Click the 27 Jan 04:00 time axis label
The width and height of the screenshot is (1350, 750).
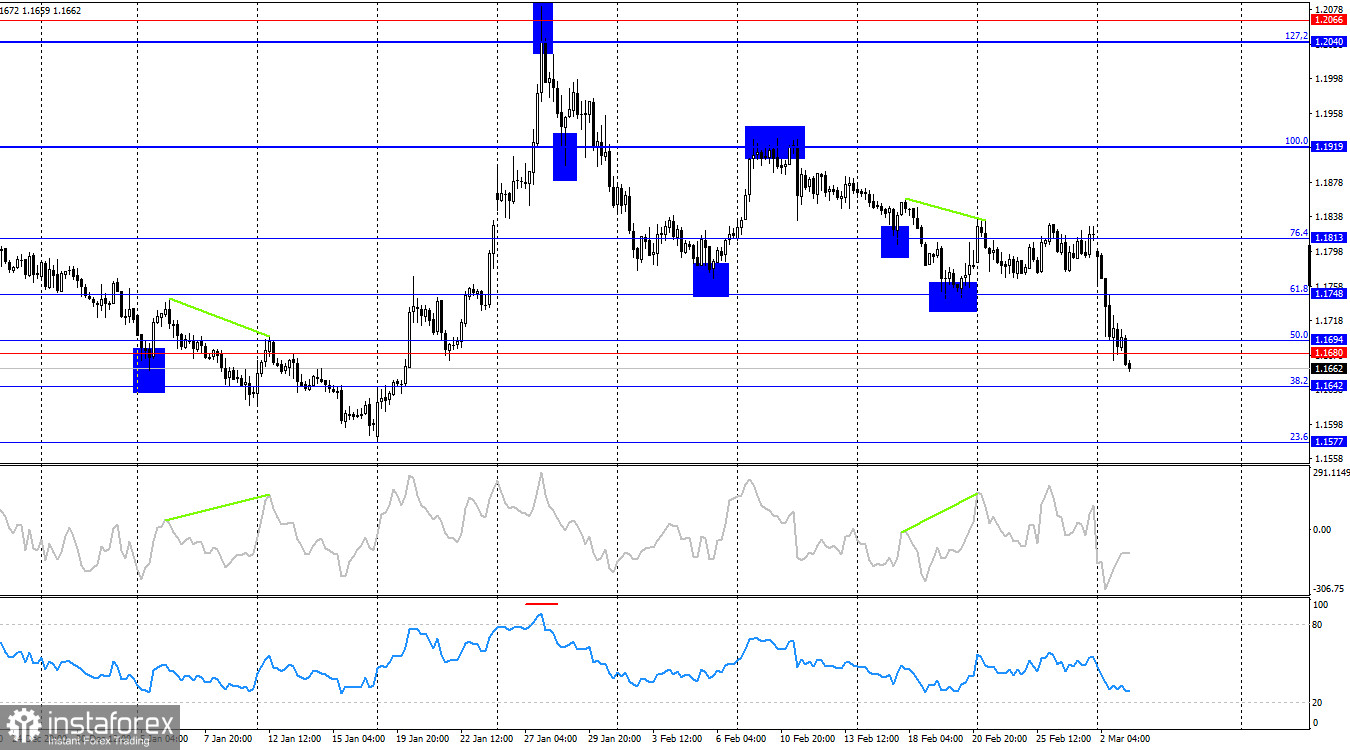[x=550, y=740]
